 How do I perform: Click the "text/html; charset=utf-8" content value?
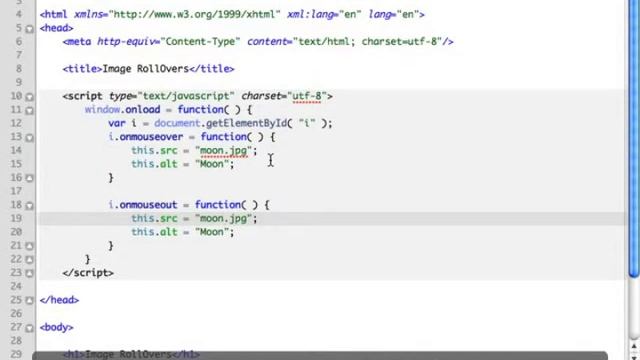click(x=367, y=42)
